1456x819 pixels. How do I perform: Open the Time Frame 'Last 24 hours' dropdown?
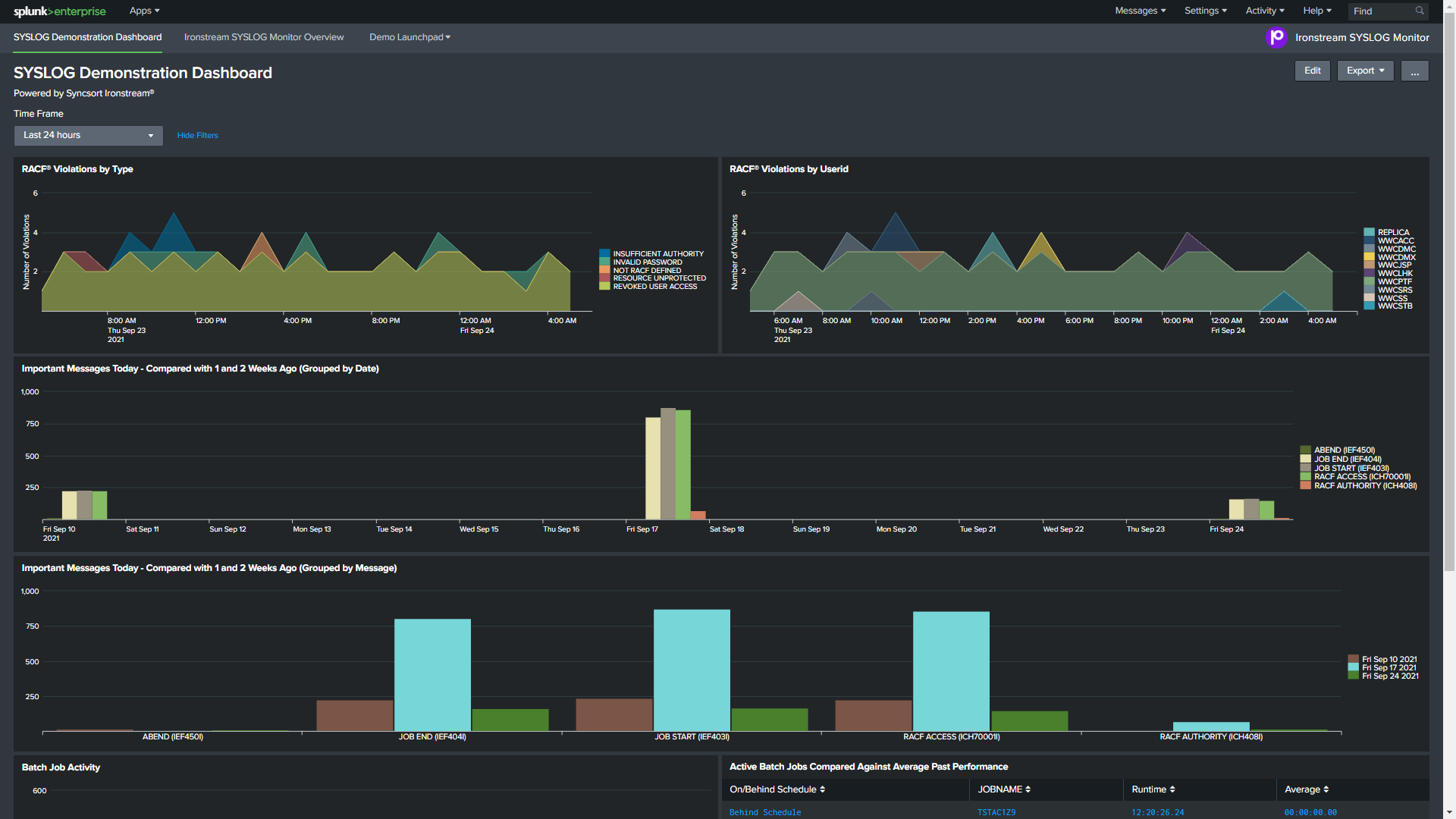click(x=88, y=136)
